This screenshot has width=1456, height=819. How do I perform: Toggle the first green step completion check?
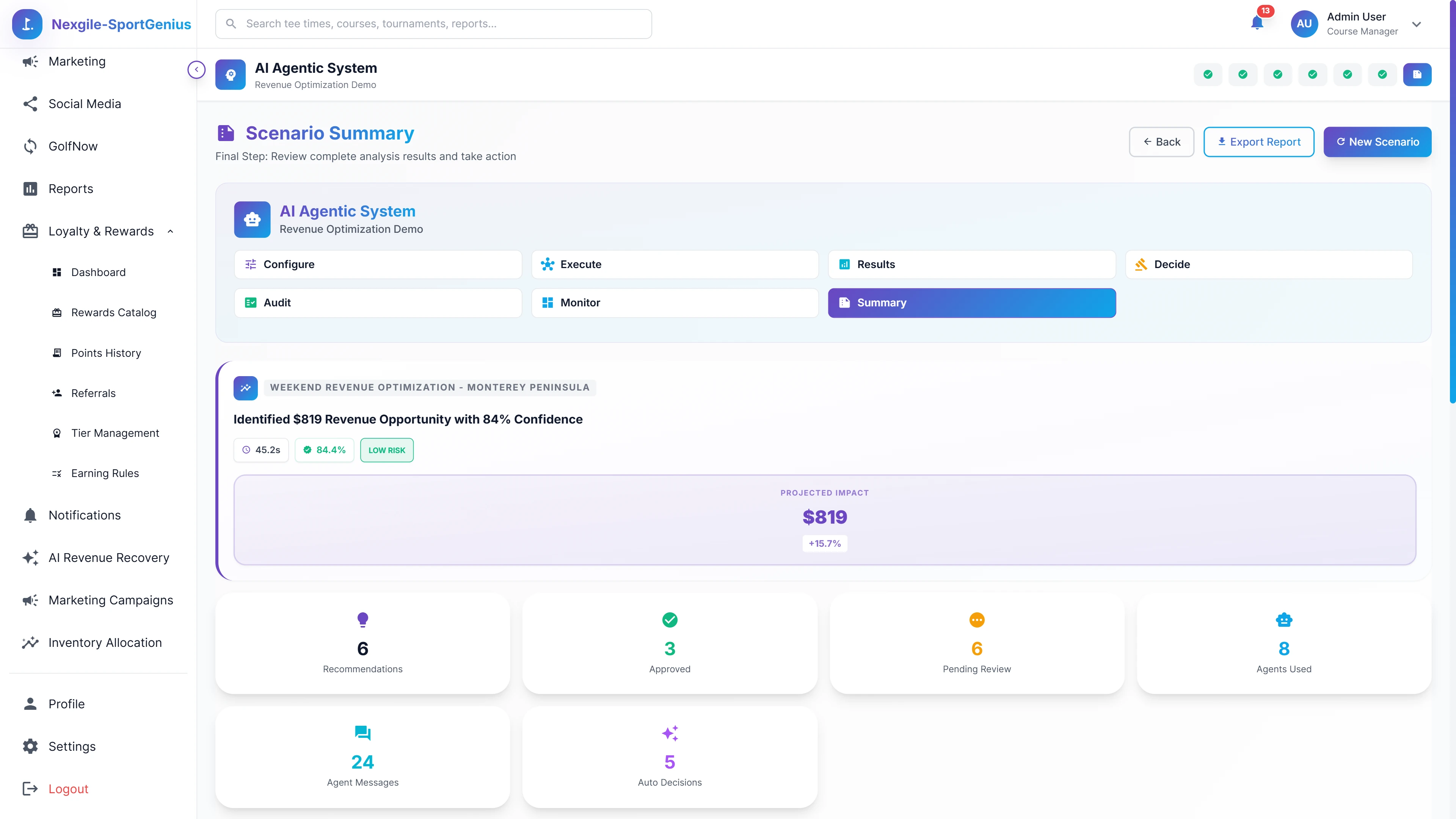[1208, 74]
